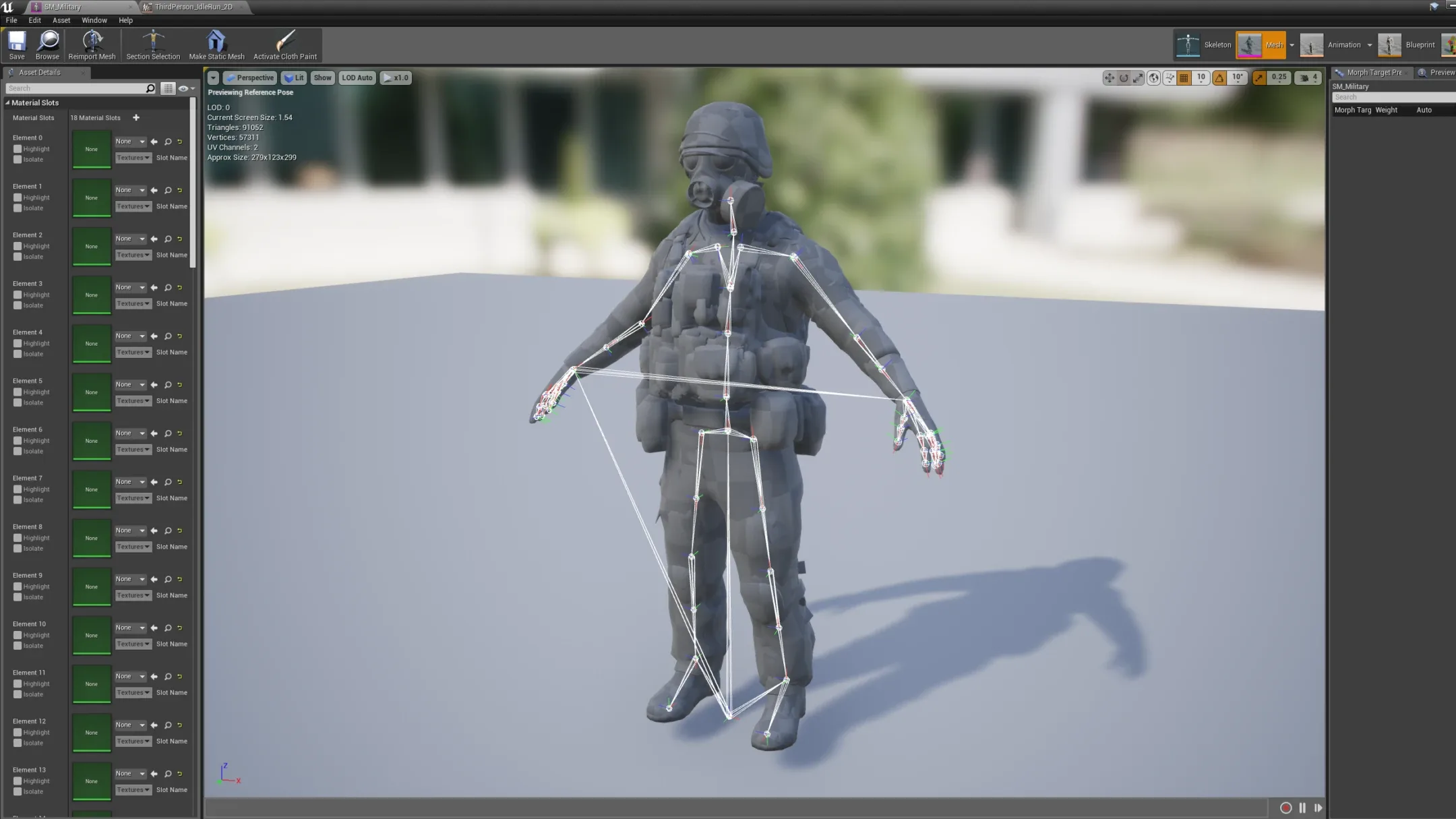This screenshot has width=1456, height=819.
Task: Open the LOD Auto dropdown
Action: click(x=357, y=78)
